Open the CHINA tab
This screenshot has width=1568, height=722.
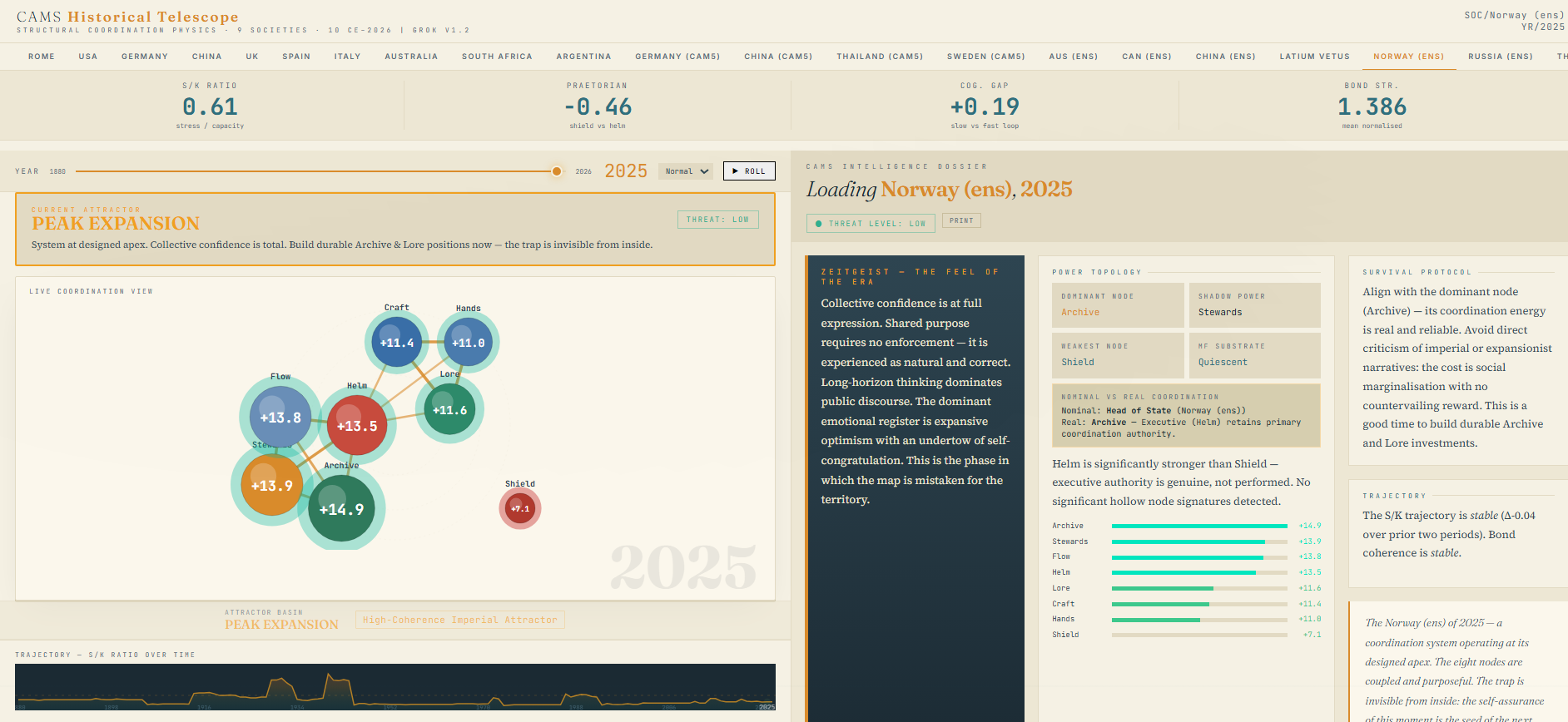[x=207, y=57]
